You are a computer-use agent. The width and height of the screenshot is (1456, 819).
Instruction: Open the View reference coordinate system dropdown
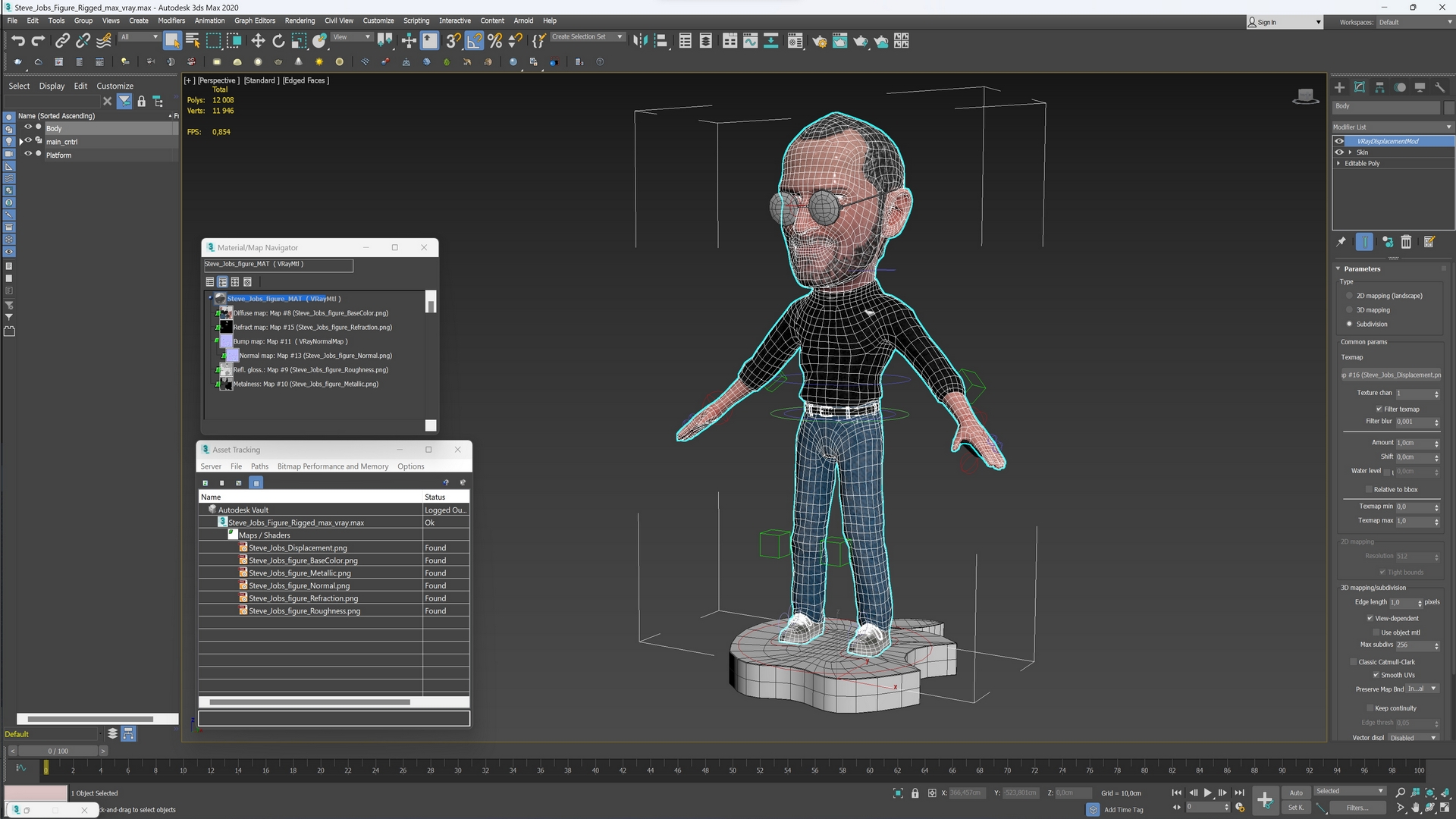tap(352, 36)
